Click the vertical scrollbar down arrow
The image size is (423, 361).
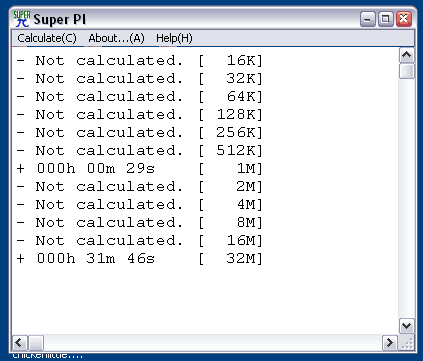[x=406, y=325]
